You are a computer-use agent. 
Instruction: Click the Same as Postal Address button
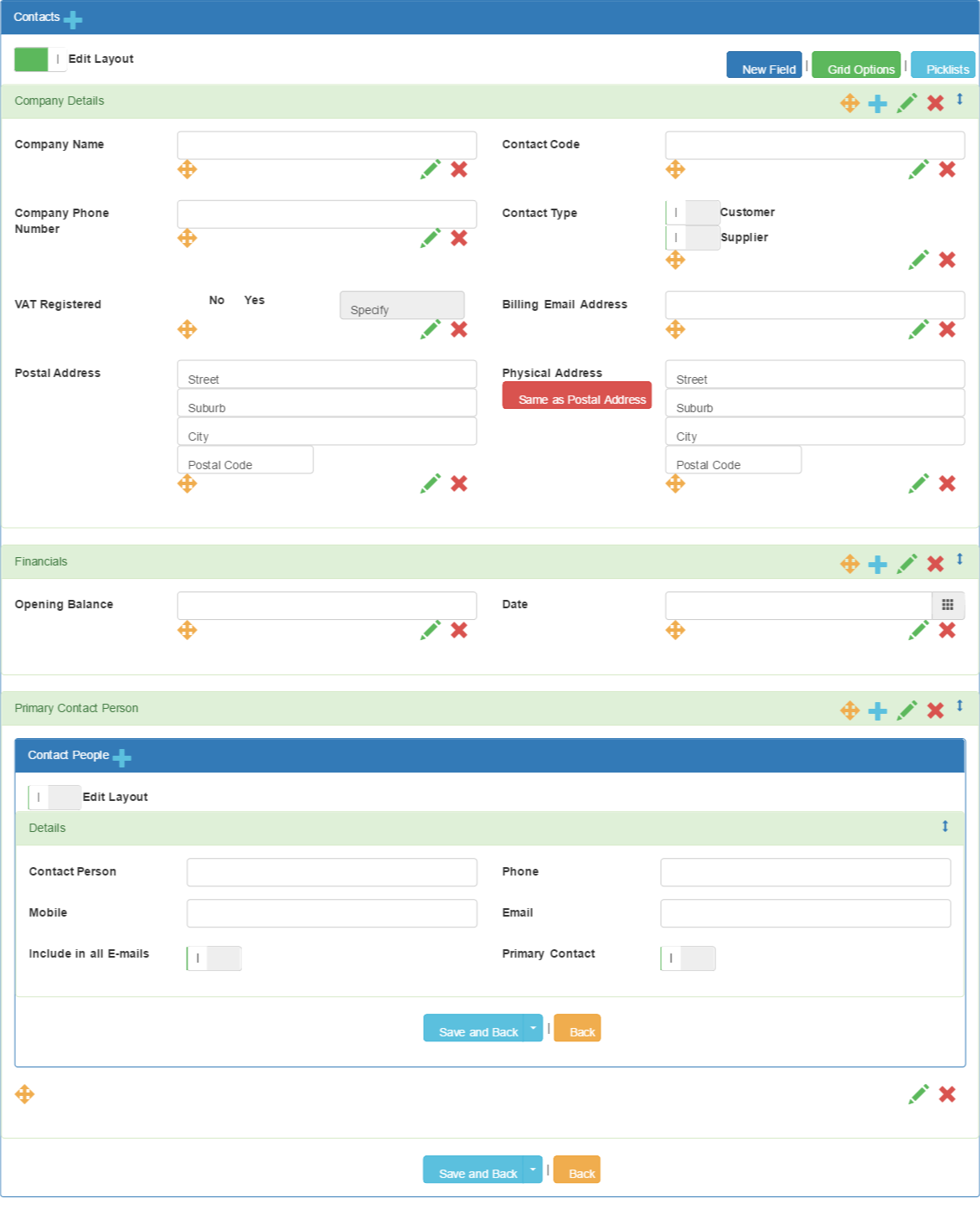coord(577,395)
